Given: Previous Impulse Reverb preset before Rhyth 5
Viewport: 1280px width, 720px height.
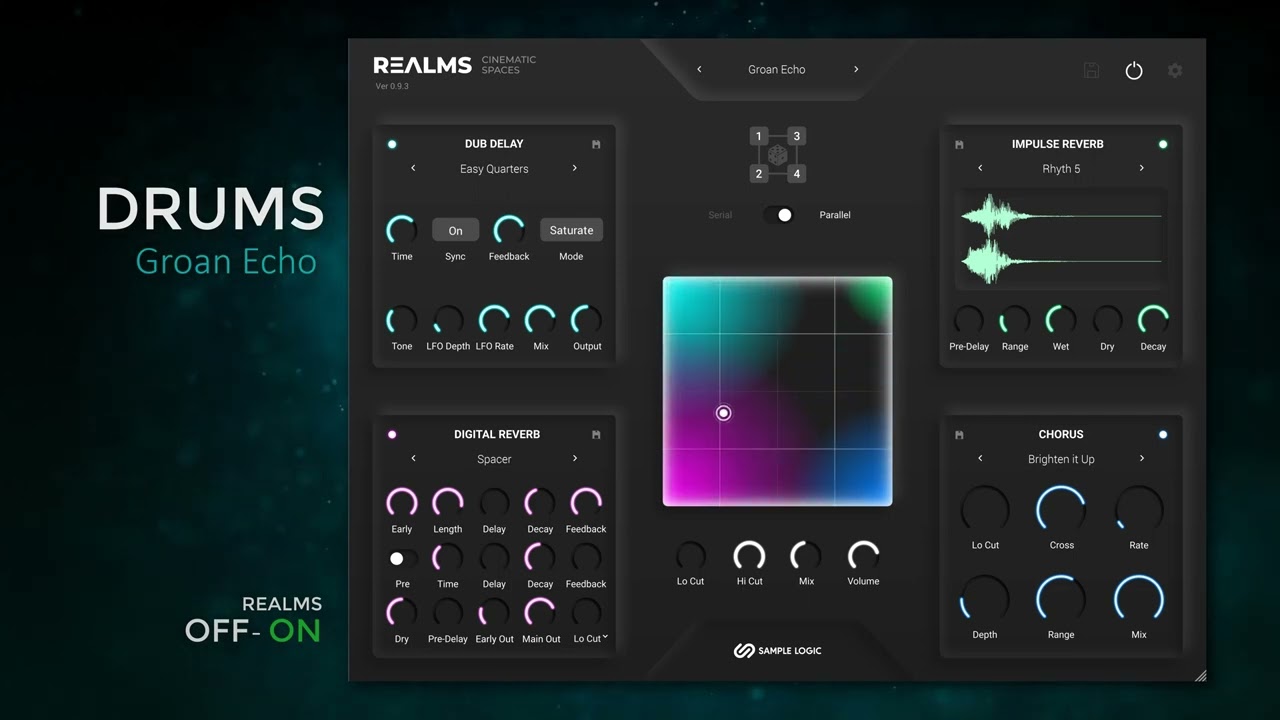Looking at the screenshot, I should (x=980, y=168).
